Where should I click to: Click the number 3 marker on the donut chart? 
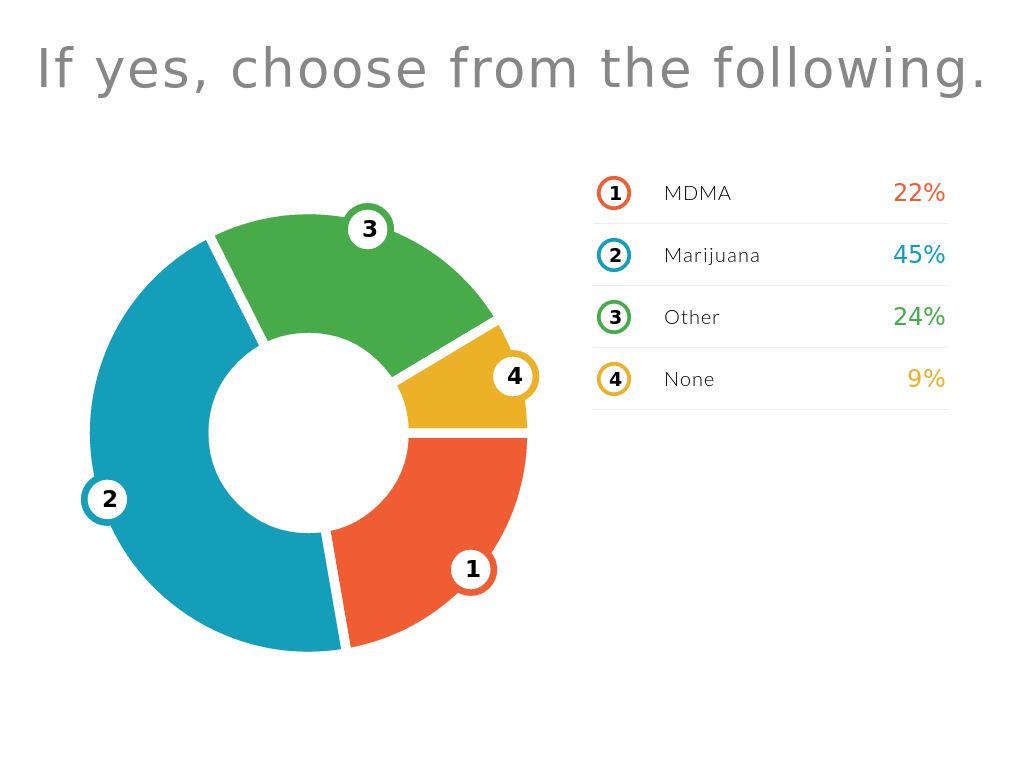(369, 229)
